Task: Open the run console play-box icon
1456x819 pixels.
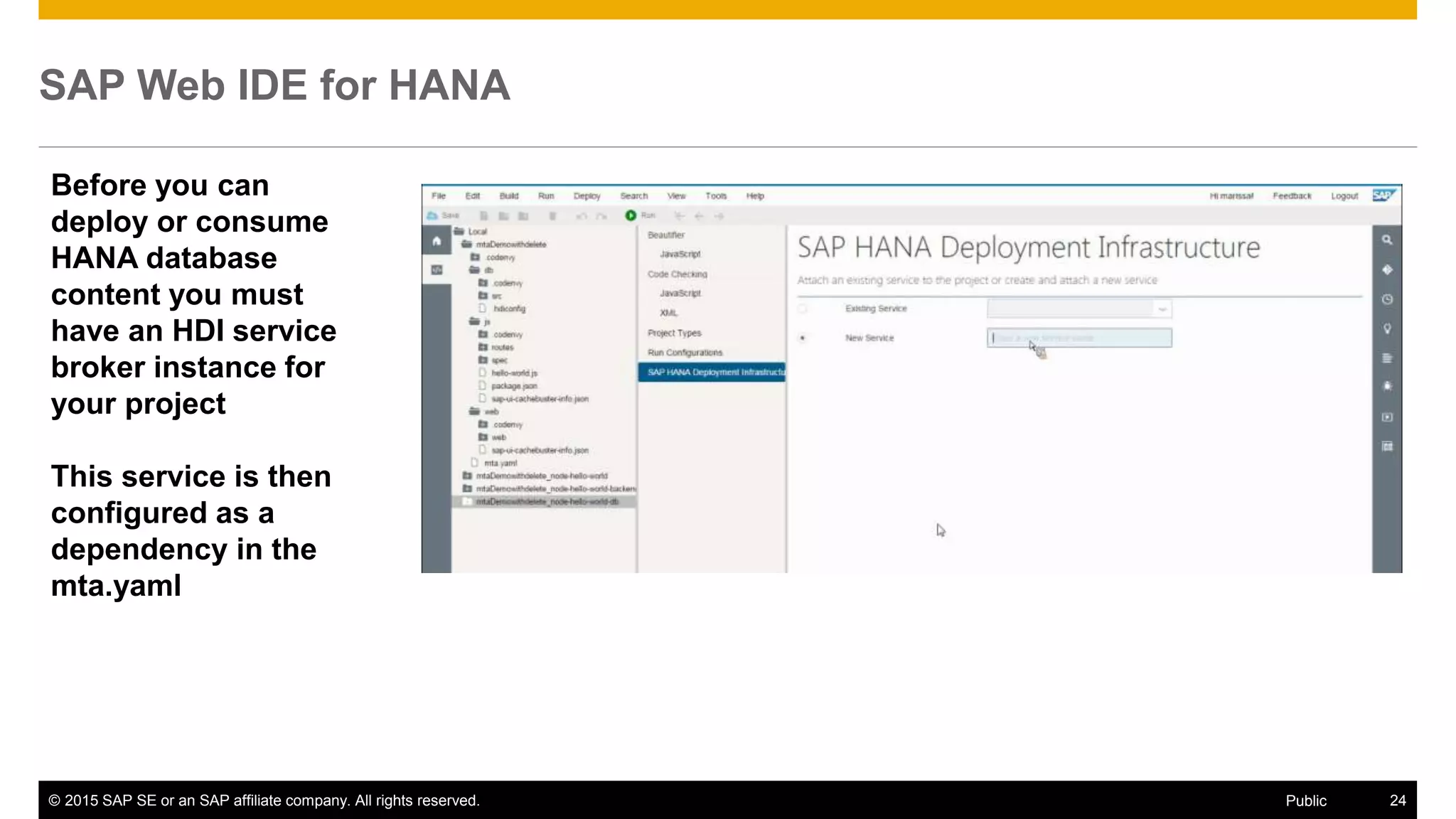Action: pyautogui.click(x=1387, y=417)
